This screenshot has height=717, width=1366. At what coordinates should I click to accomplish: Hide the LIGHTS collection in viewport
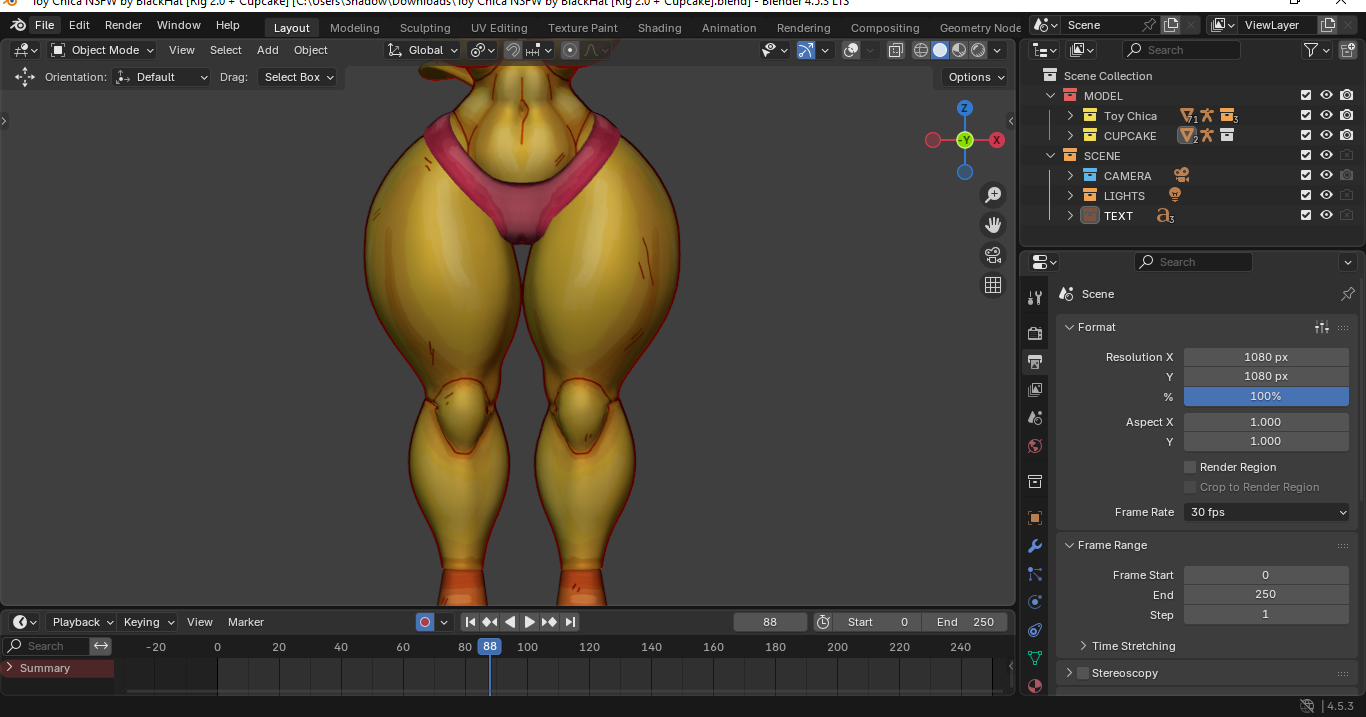click(x=1326, y=196)
